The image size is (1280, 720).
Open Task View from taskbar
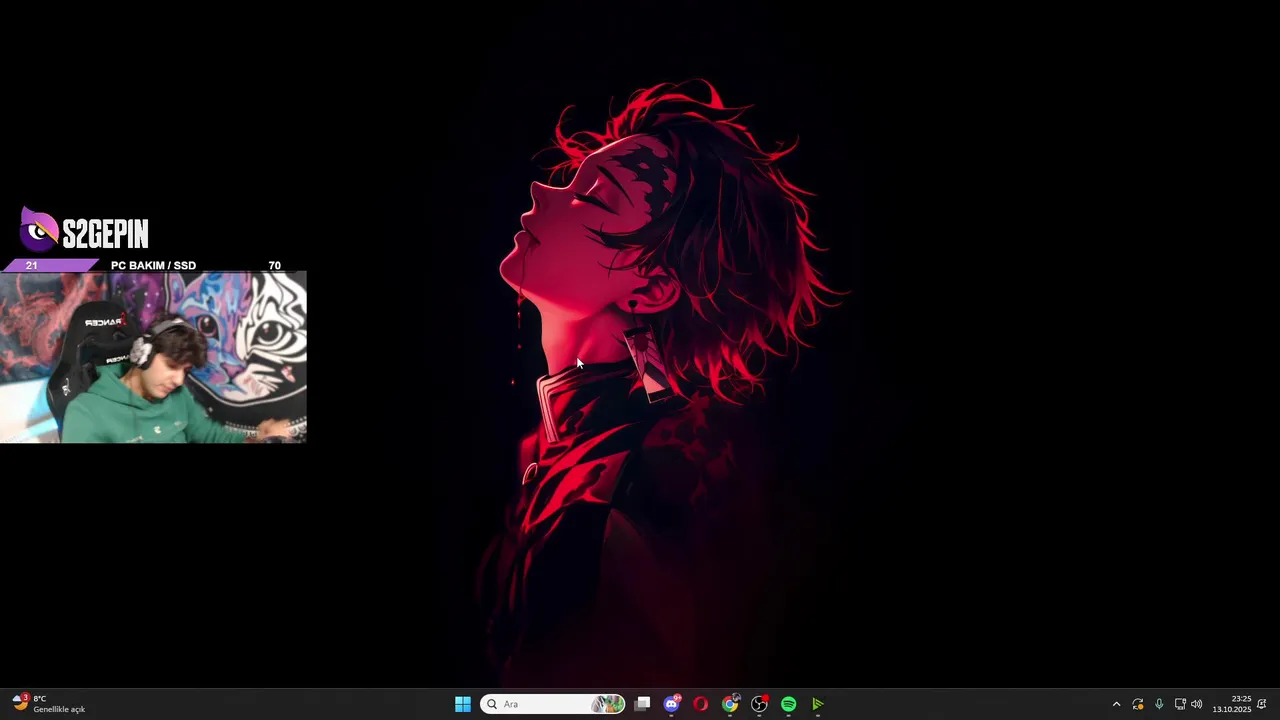[x=643, y=704]
